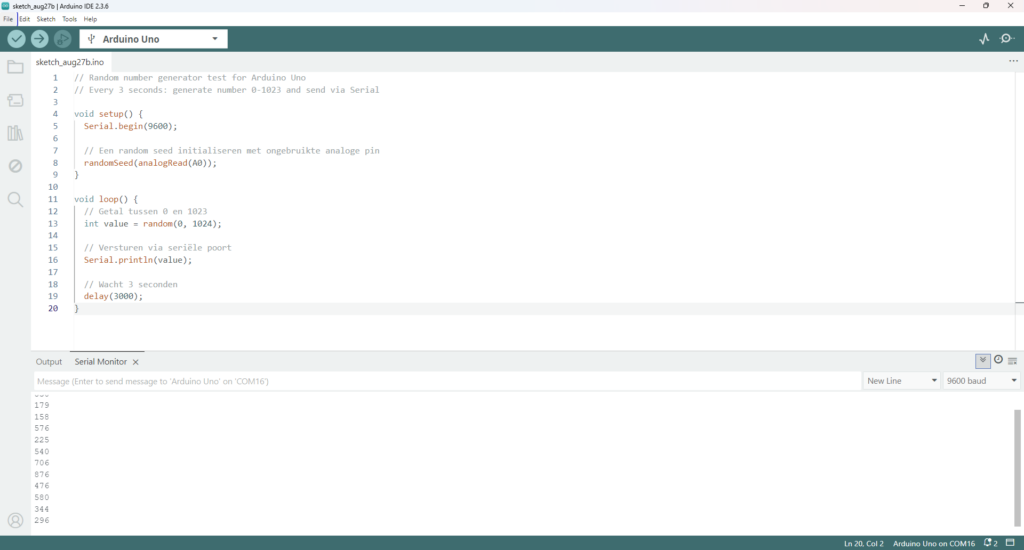
Task: Open the New Line ending dropdown
Action: 902,381
